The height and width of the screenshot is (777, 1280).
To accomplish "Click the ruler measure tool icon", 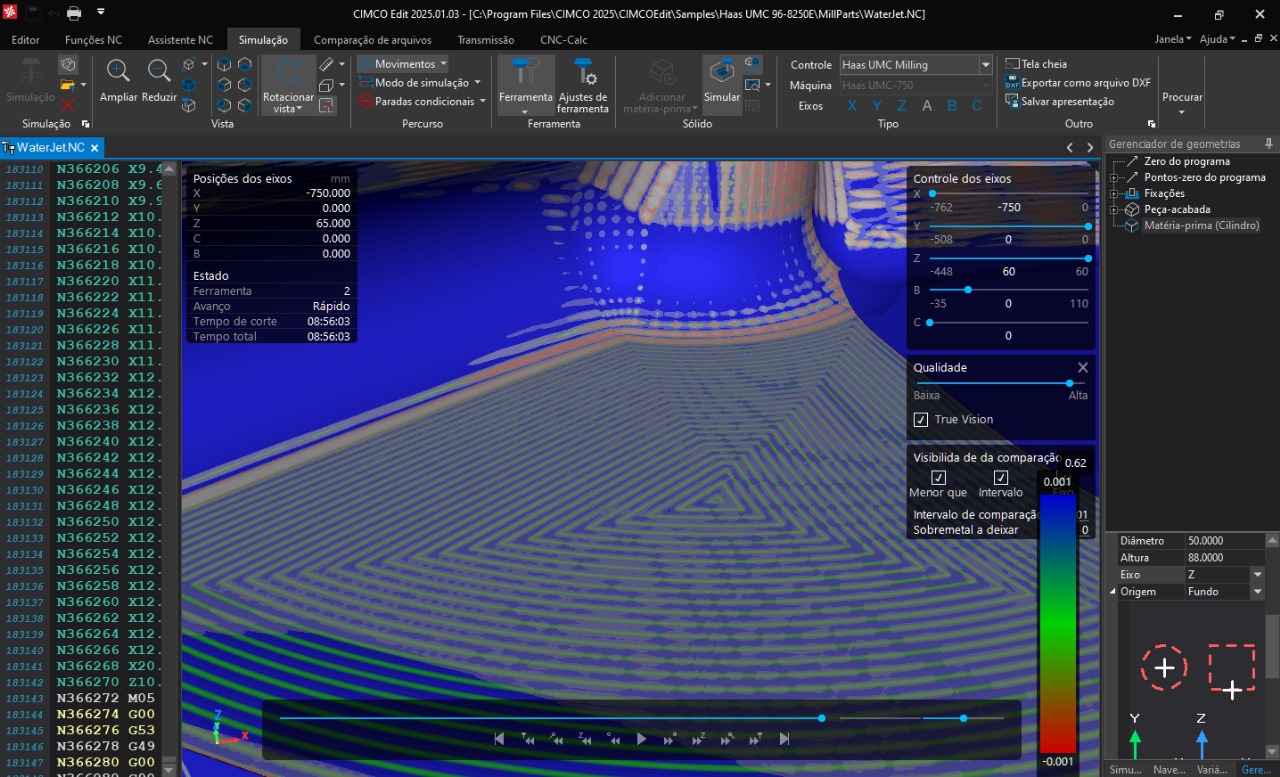I will [327, 64].
